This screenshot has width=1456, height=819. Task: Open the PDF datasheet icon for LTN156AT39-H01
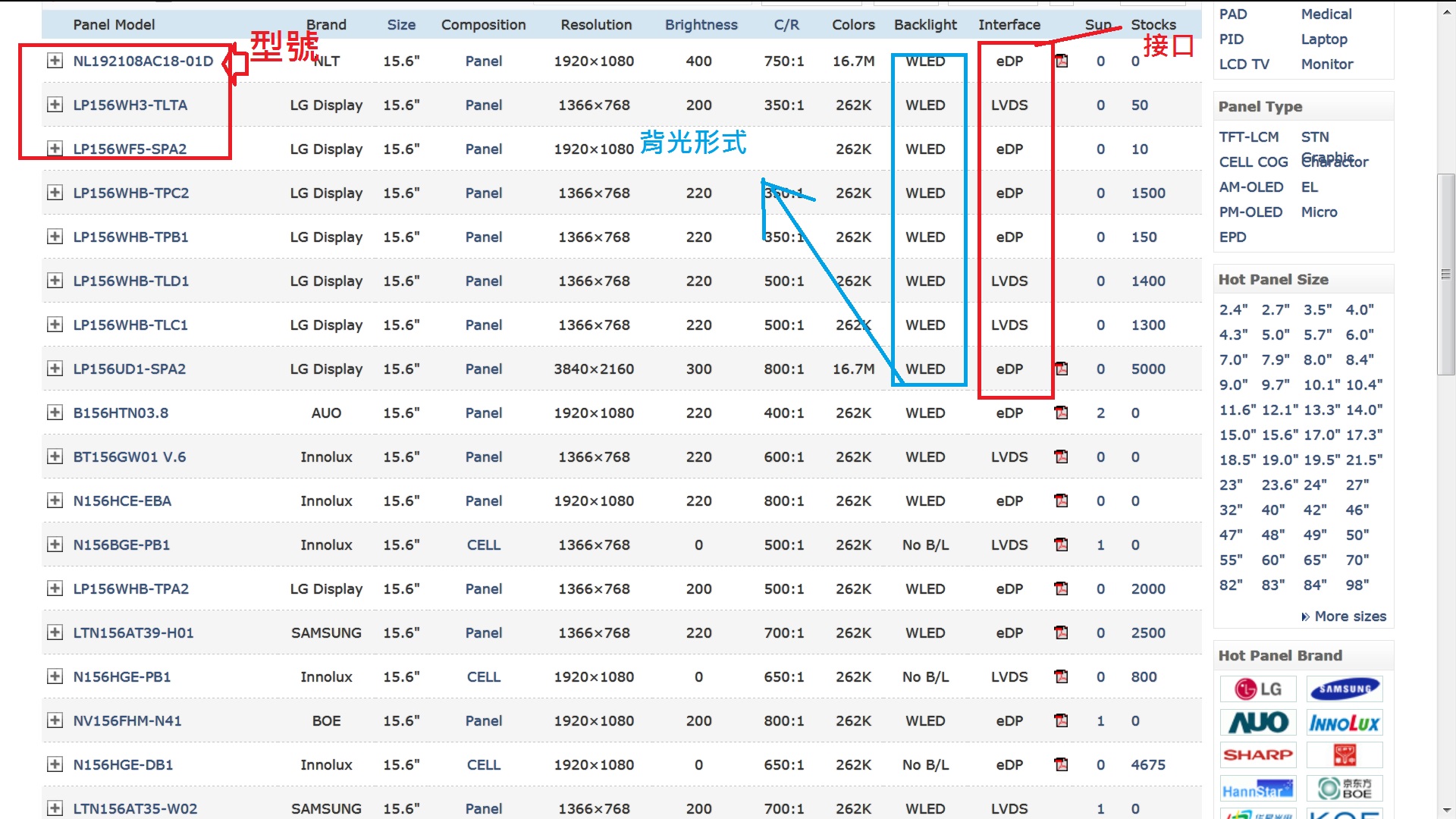tap(1062, 633)
